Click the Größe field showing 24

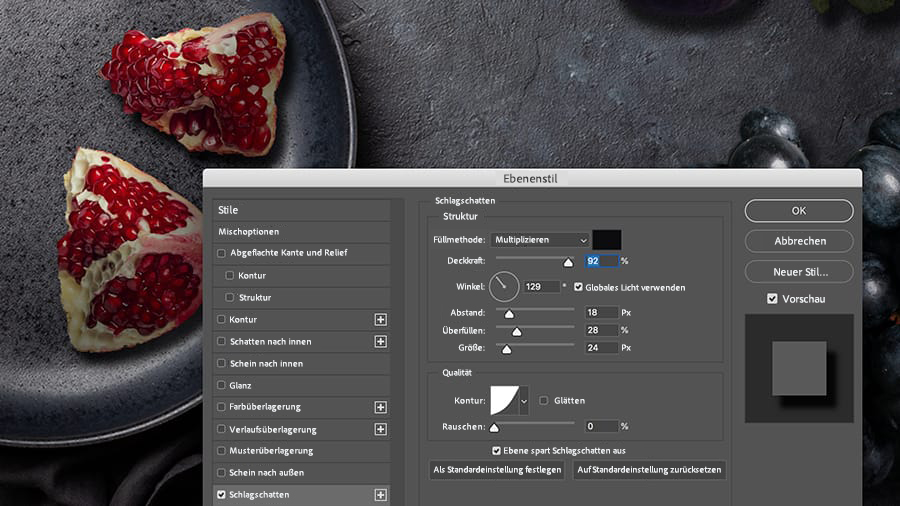602,348
